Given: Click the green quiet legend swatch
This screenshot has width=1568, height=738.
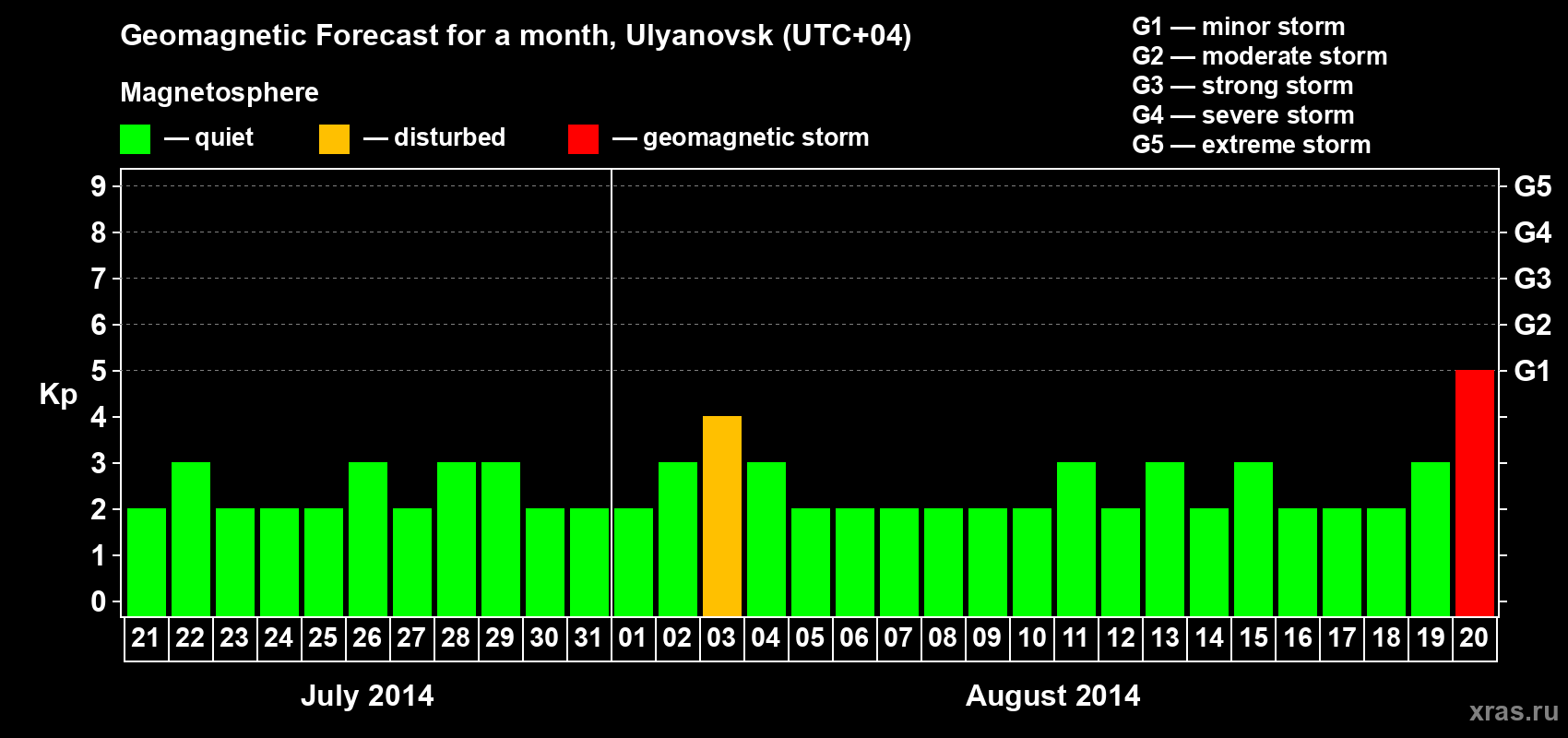Looking at the screenshot, I should point(135,139).
